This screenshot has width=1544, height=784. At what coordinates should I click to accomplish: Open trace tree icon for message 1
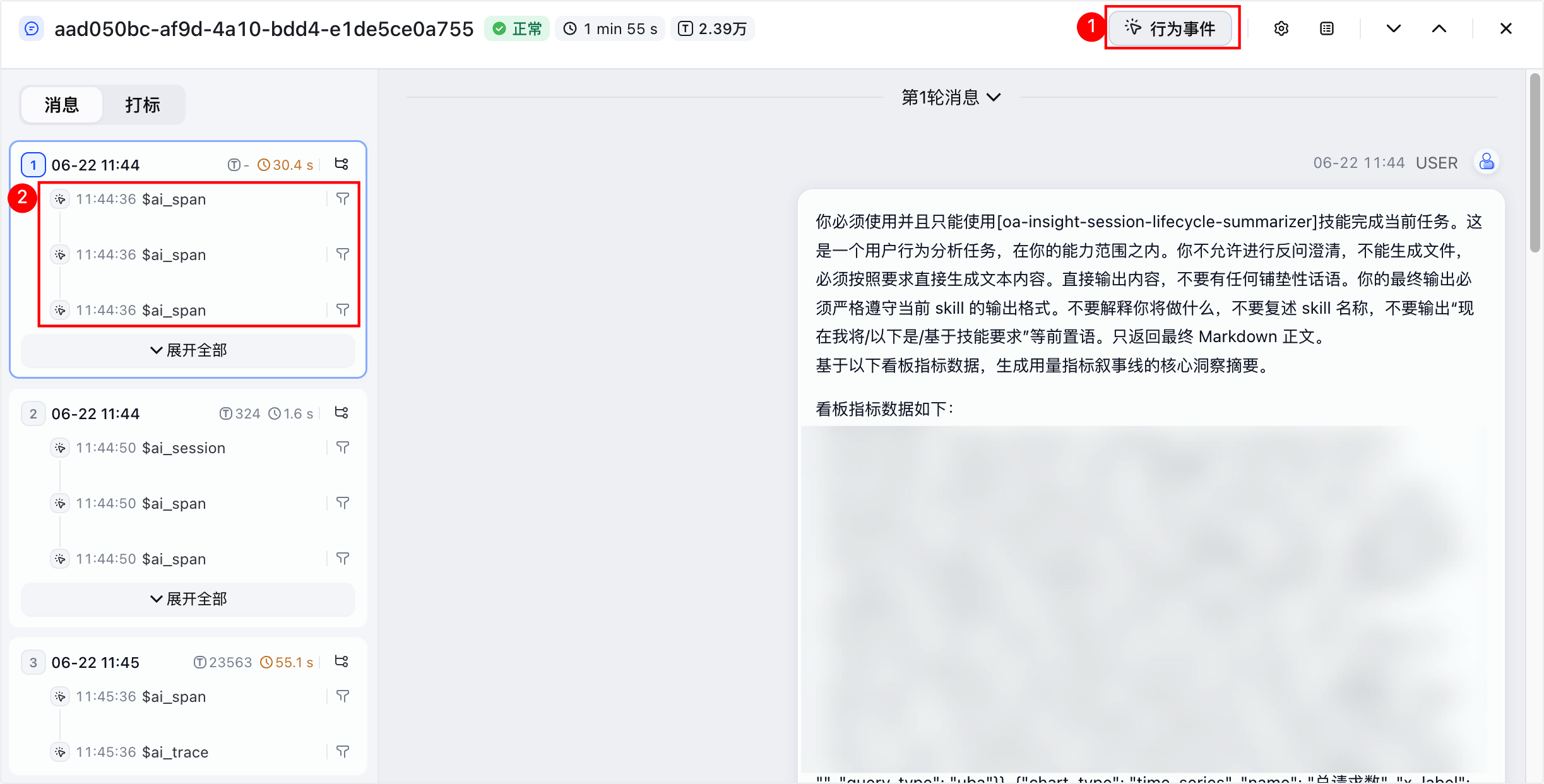coord(341,164)
